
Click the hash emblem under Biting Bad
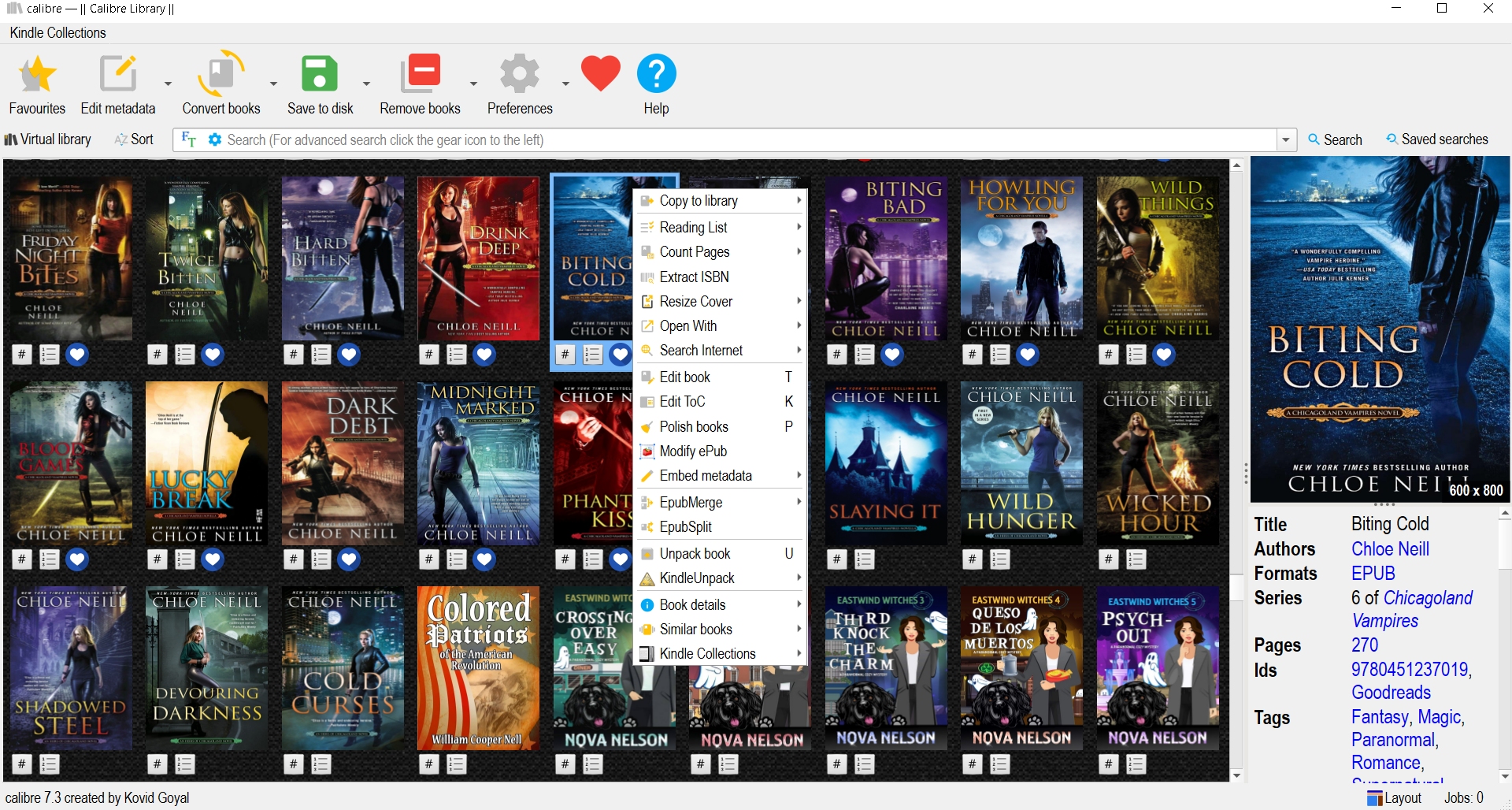pos(837,355)
